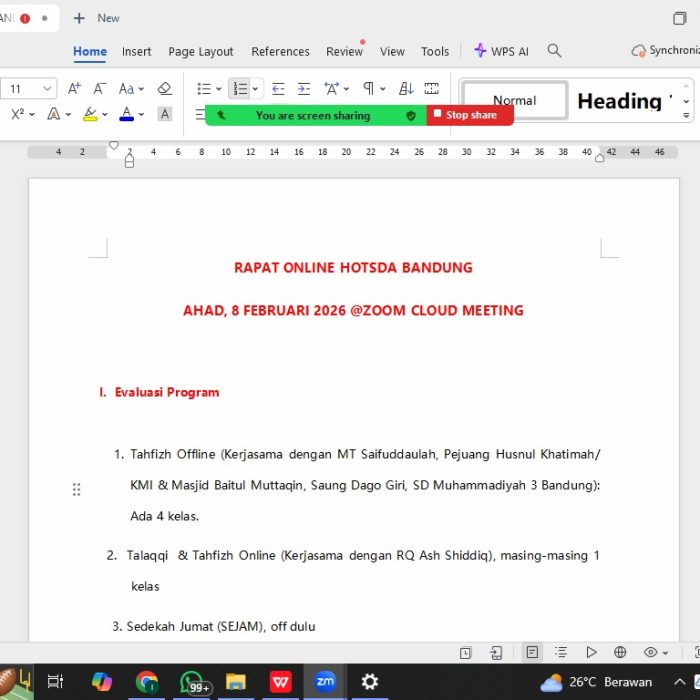Screen dimensions: 700x700
Task: Open the View tab
Action: click(392, 51)
